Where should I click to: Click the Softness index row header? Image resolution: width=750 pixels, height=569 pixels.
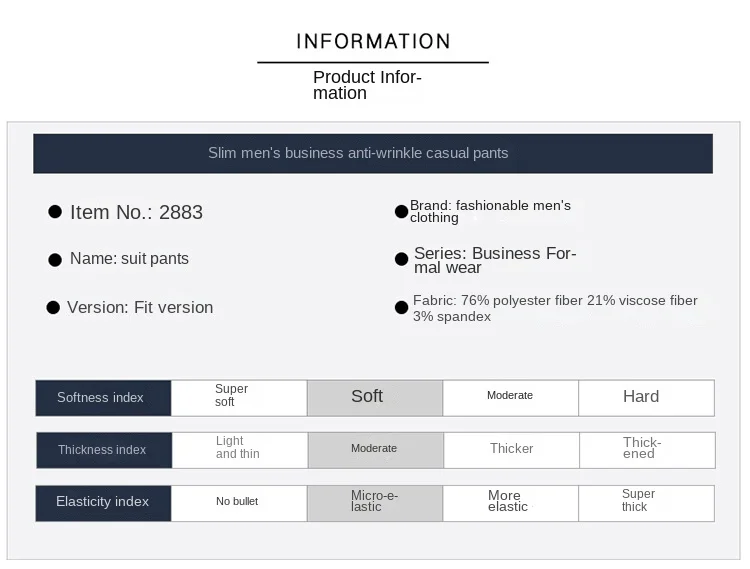pyautogui.click(x=103, y=398)
